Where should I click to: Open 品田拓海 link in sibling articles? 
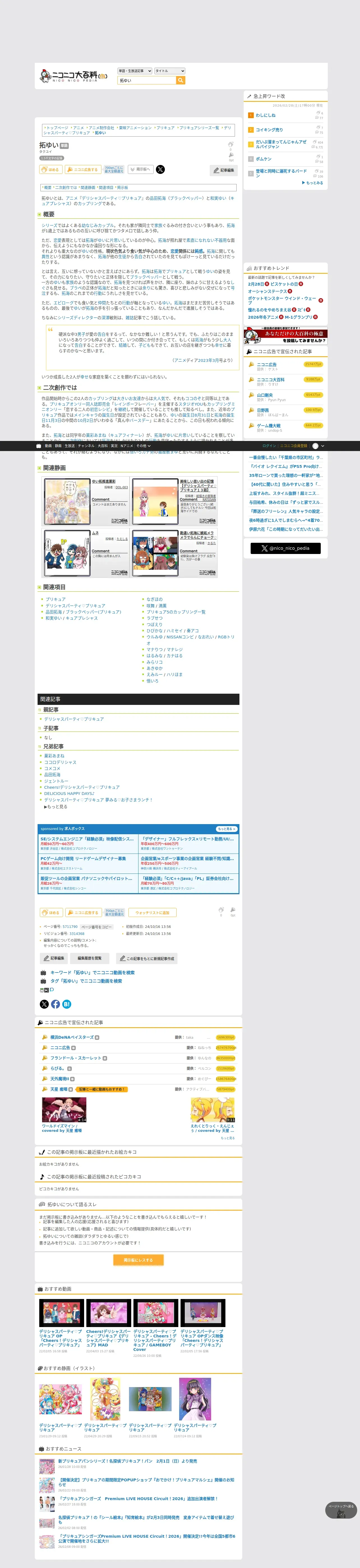[52, 775]
